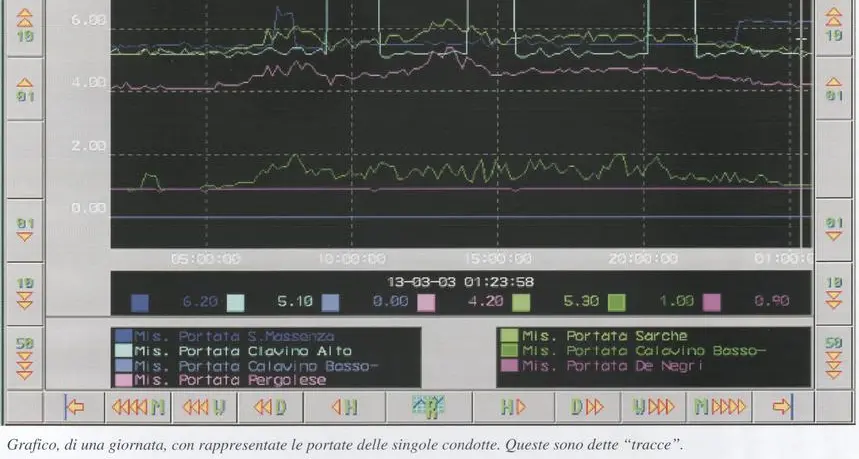Advance one week with the W forward button
Image resolution: width=859 pixels, height=459 pixels.
click(x=653, y=406)
